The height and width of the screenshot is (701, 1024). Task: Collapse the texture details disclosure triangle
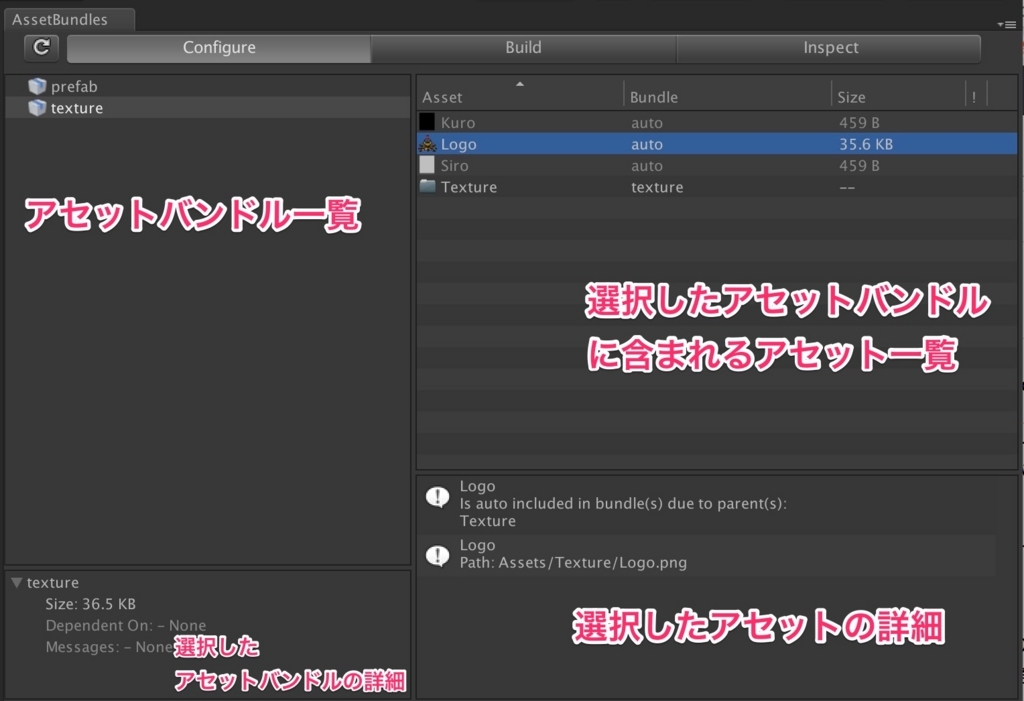[12, 581]
